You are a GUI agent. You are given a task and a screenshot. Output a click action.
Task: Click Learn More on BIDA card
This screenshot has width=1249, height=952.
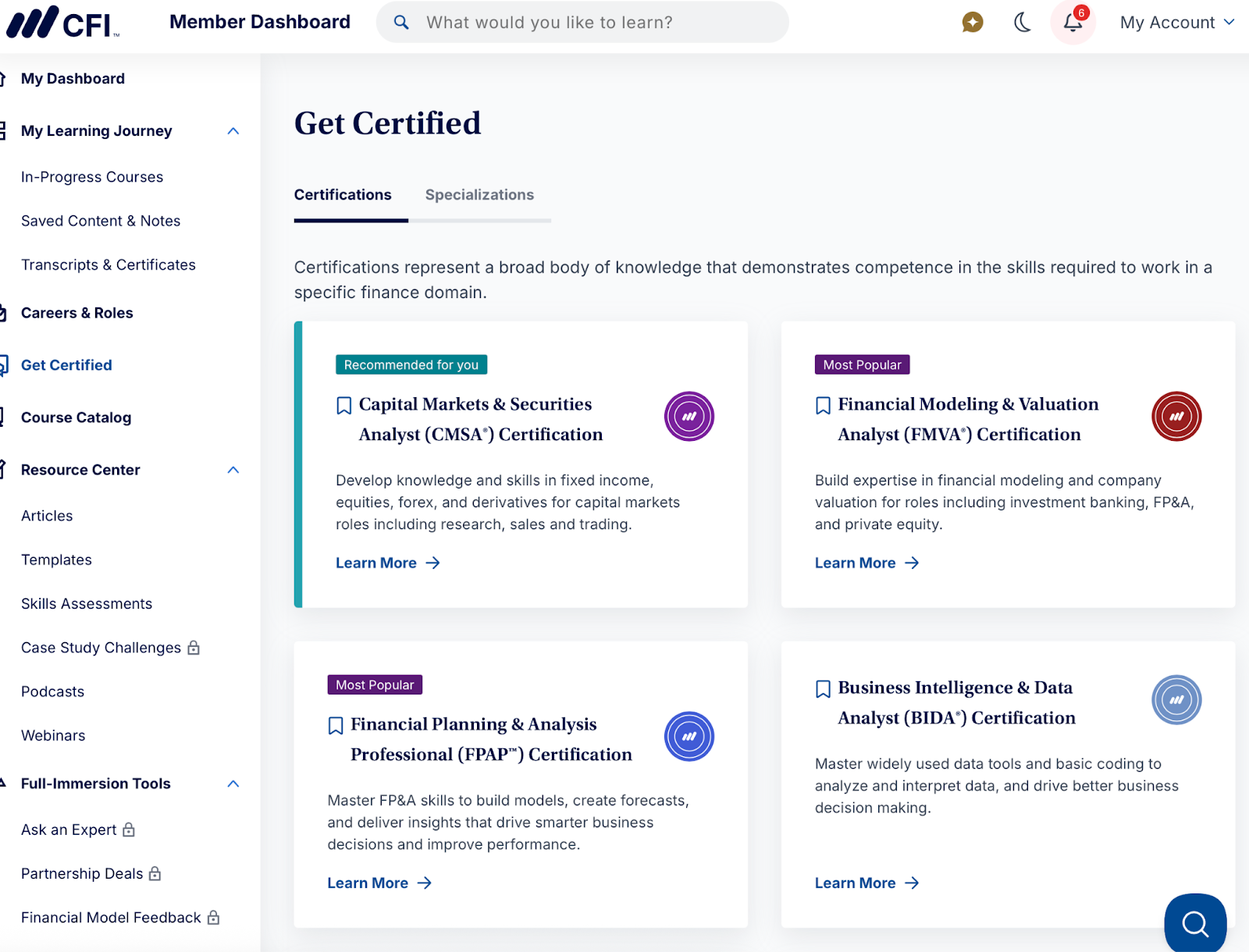[867, 883]
